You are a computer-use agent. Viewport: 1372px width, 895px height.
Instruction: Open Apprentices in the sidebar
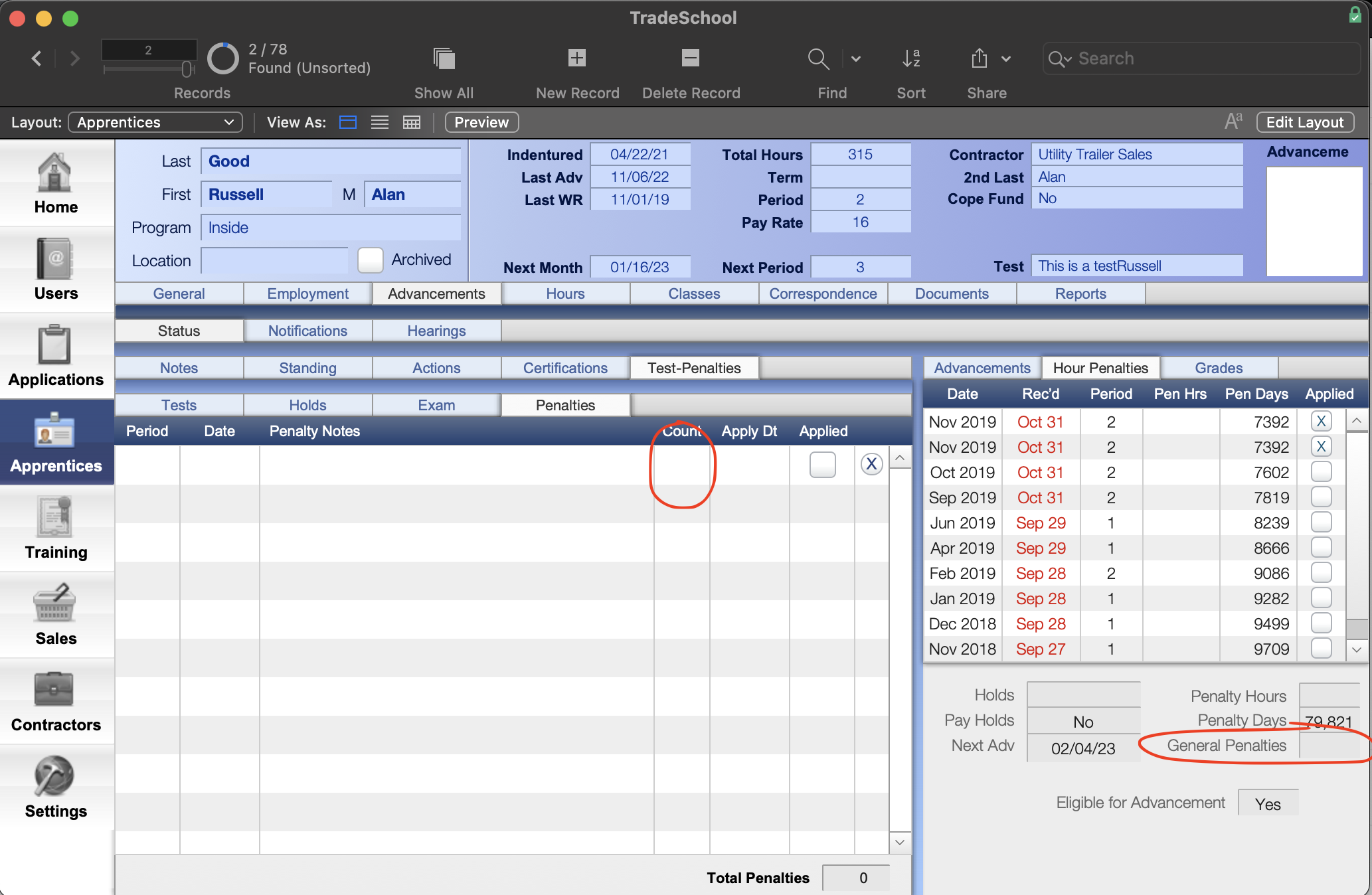(x=56, y=442)
